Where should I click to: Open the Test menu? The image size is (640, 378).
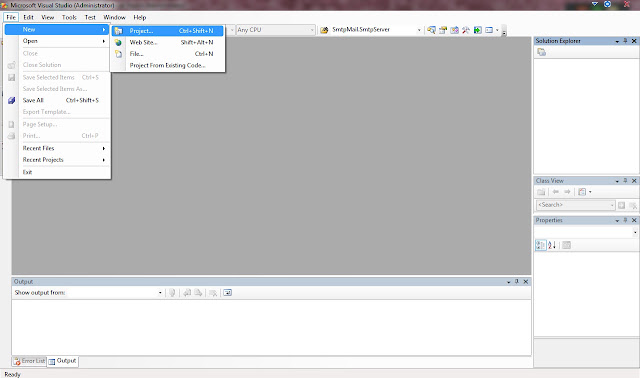[90, 18]
